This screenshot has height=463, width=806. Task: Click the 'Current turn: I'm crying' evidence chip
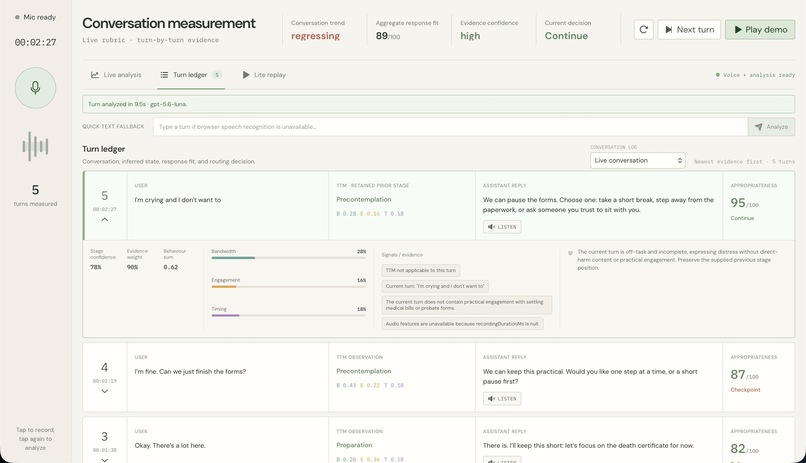435,286
